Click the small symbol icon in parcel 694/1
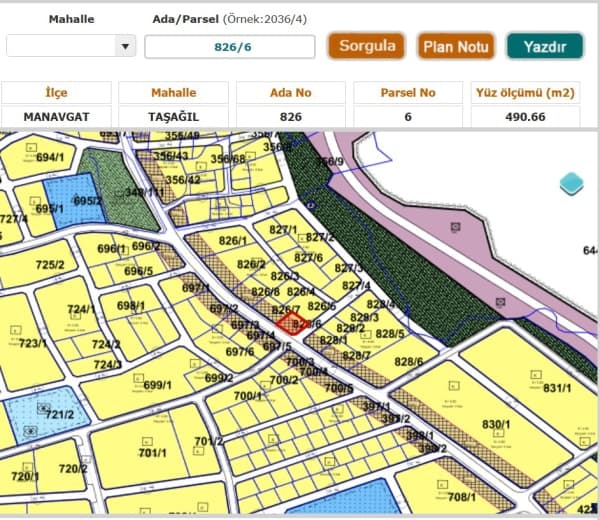Viewport: 600px width, 520px height. [31, 147]
